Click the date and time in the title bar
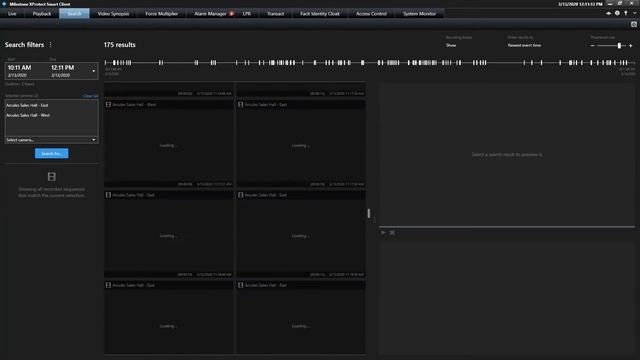Viewport: 640px width, 360px height. 580,4
